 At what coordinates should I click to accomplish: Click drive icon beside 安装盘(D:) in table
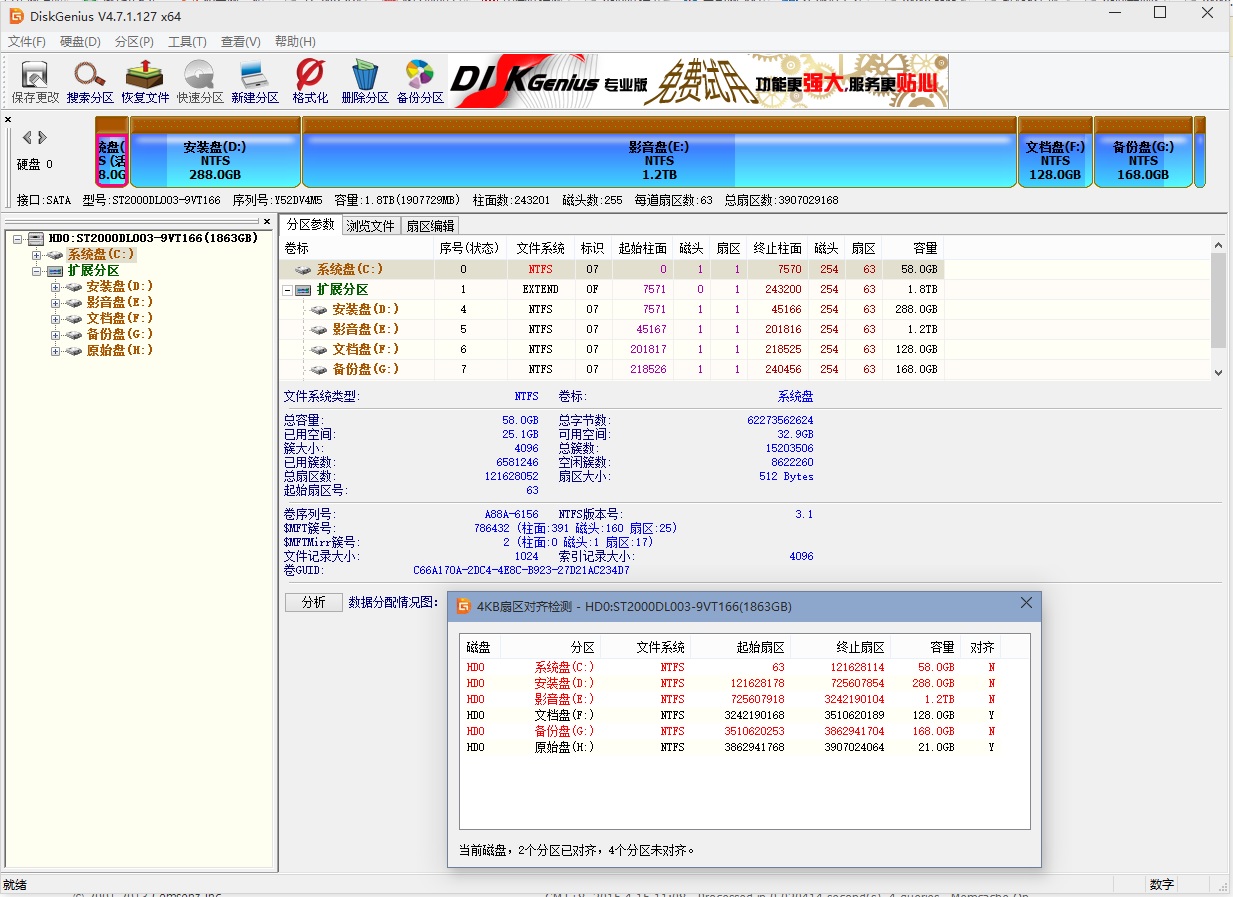(319, 309)
